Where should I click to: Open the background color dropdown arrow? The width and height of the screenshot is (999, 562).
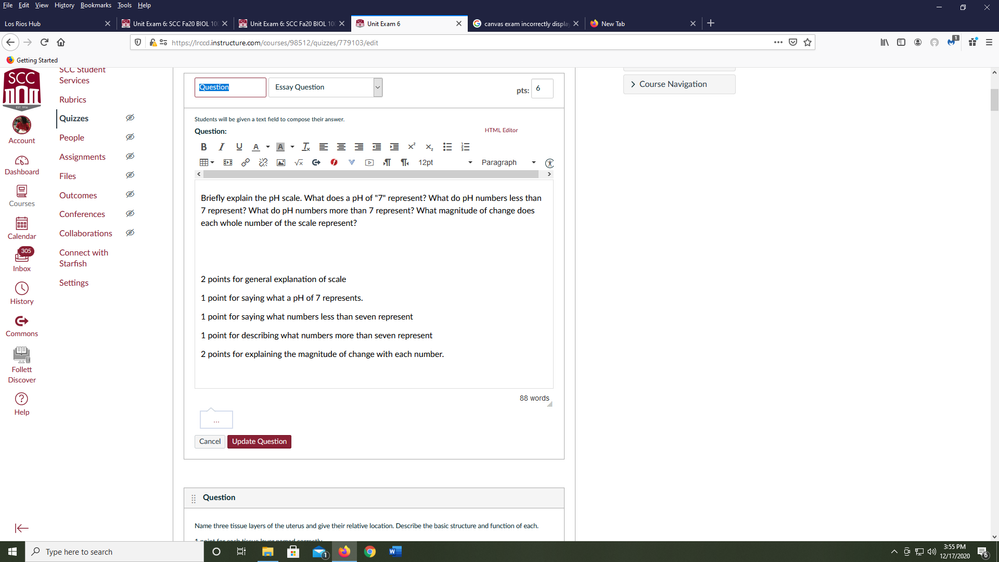292,147
